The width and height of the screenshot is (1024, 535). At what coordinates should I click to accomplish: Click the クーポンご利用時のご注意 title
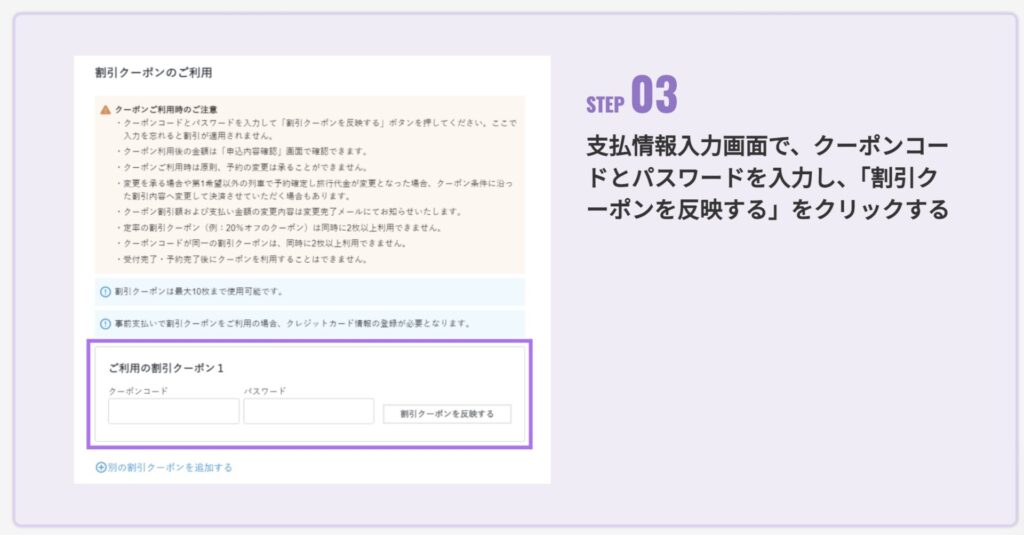pos(167,109)
